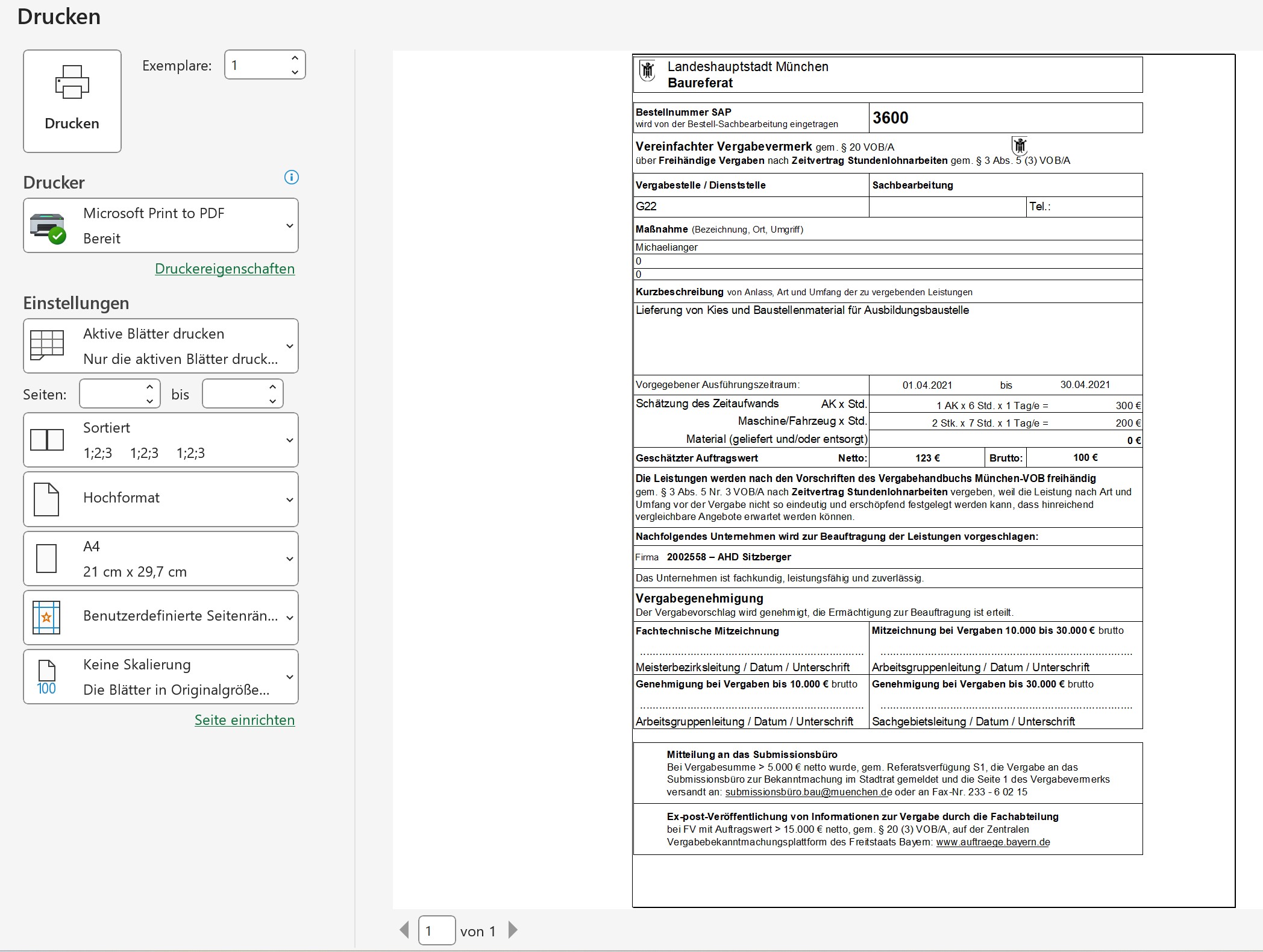Image resolution: width=1263 pixels, height=952 pixels.
Task: Open the Seite einrichten link
Action: pos(245,720)
